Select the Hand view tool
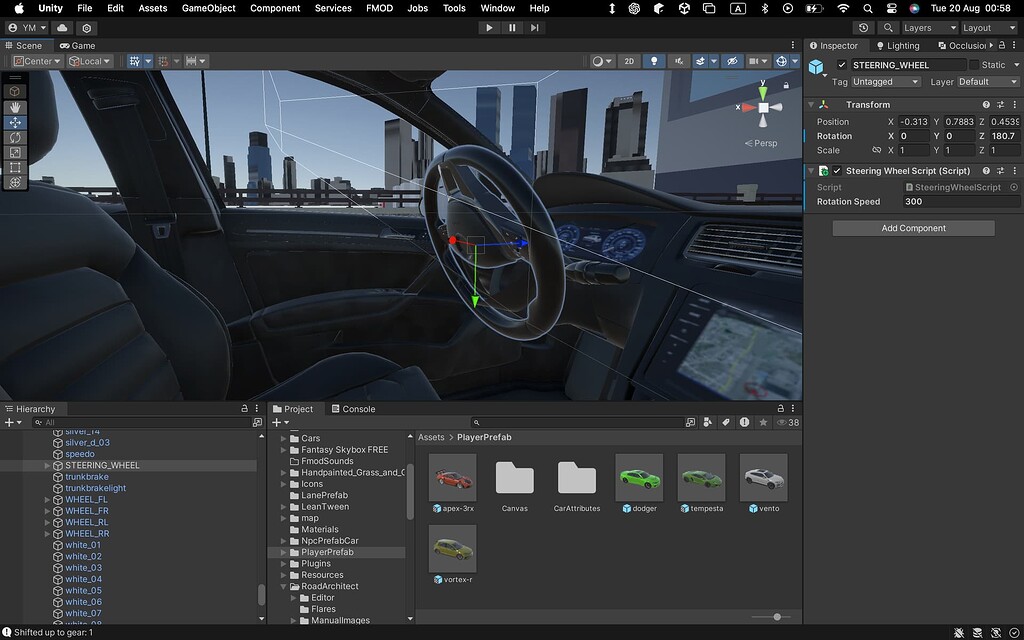 pos(13,107)
